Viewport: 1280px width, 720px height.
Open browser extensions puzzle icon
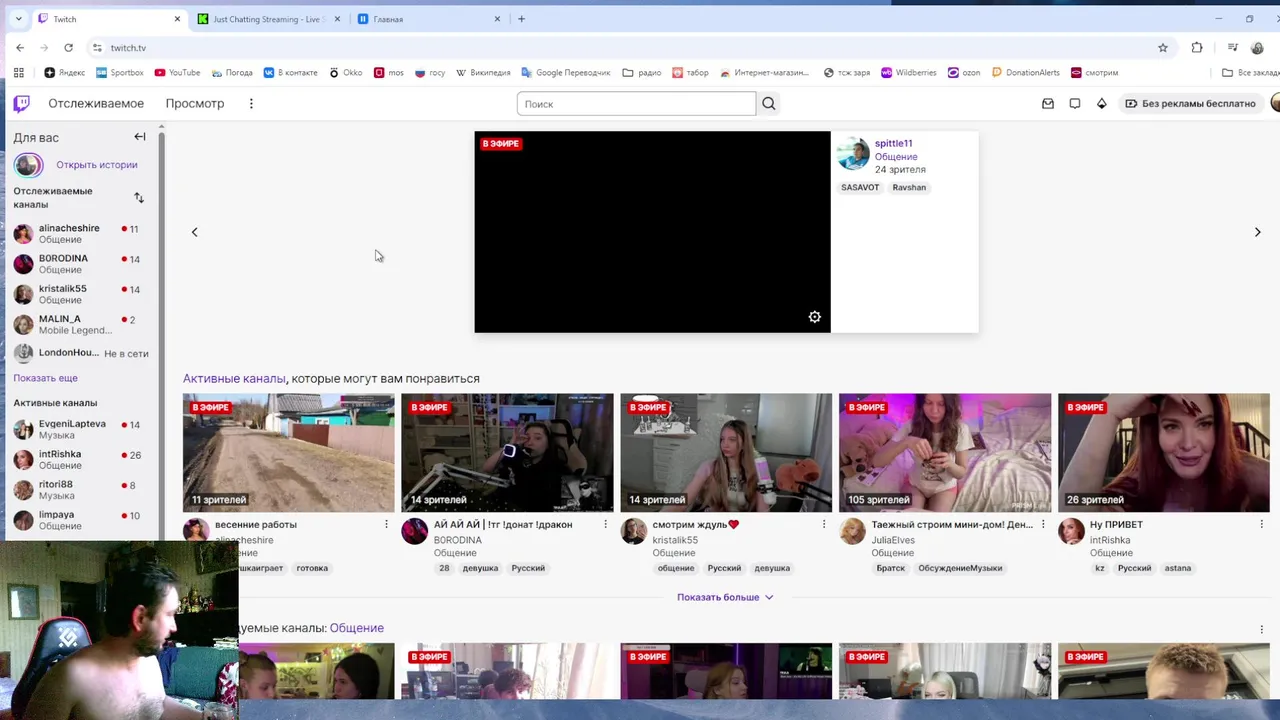1197,47
